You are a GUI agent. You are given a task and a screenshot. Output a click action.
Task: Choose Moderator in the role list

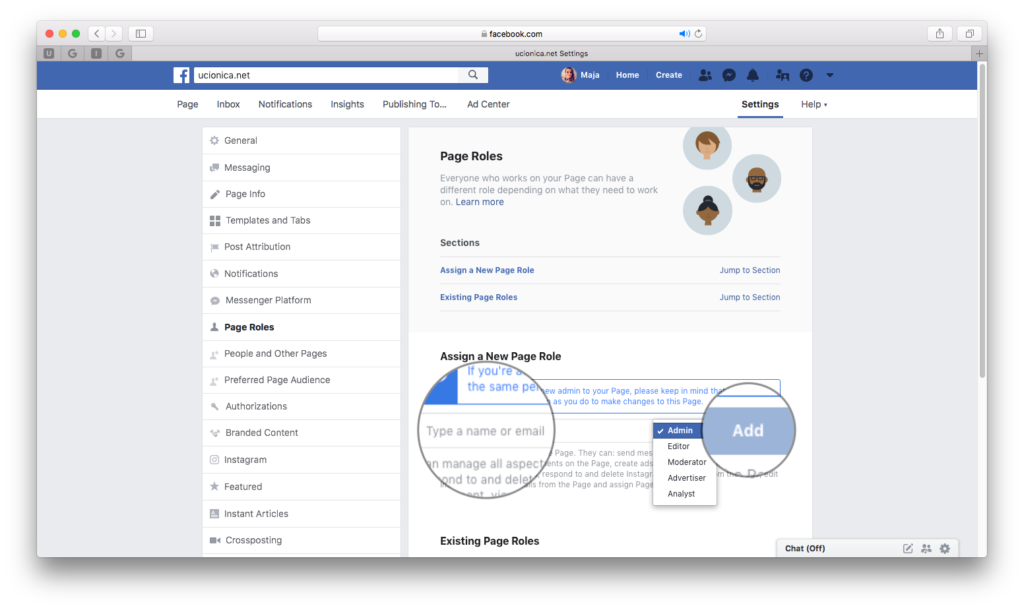click(686, 462)
